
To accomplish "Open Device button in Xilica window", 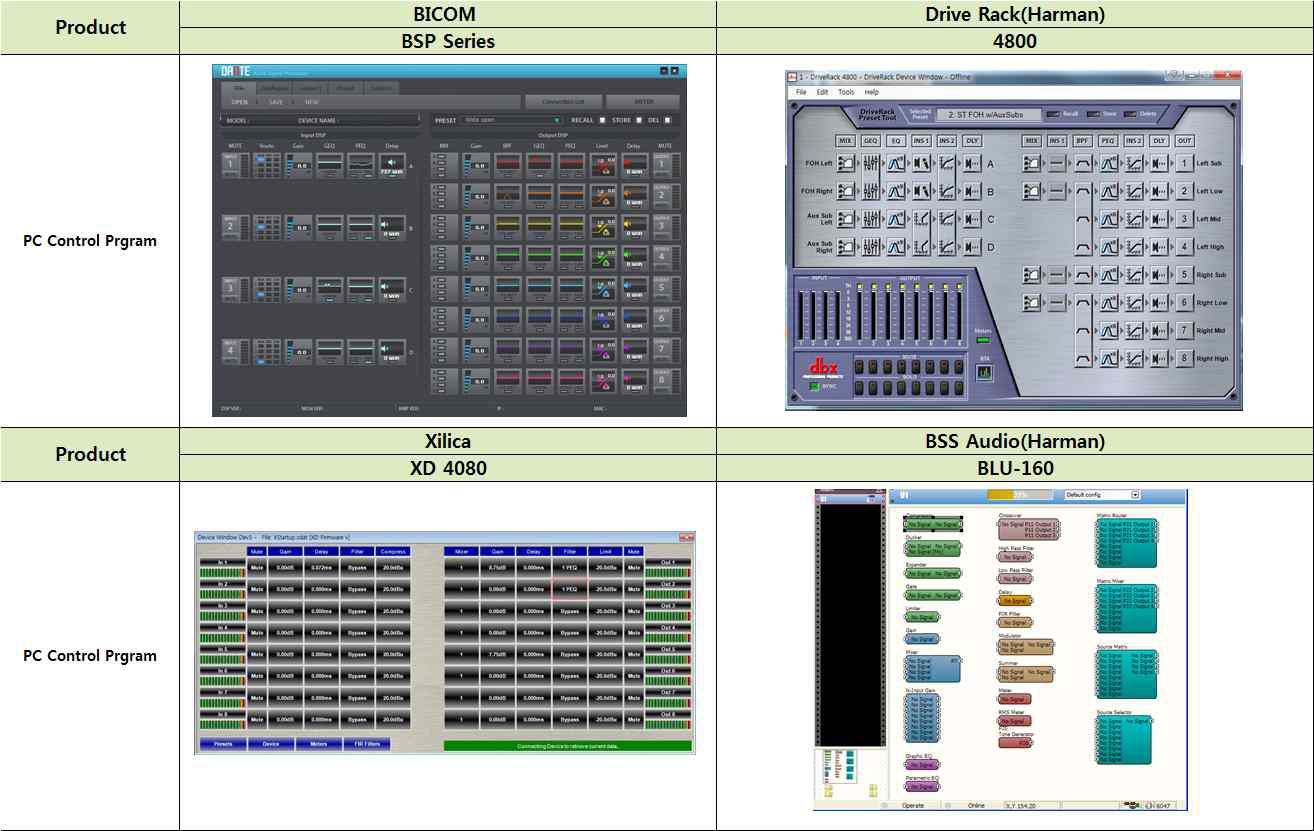I will tap(271, 744).
